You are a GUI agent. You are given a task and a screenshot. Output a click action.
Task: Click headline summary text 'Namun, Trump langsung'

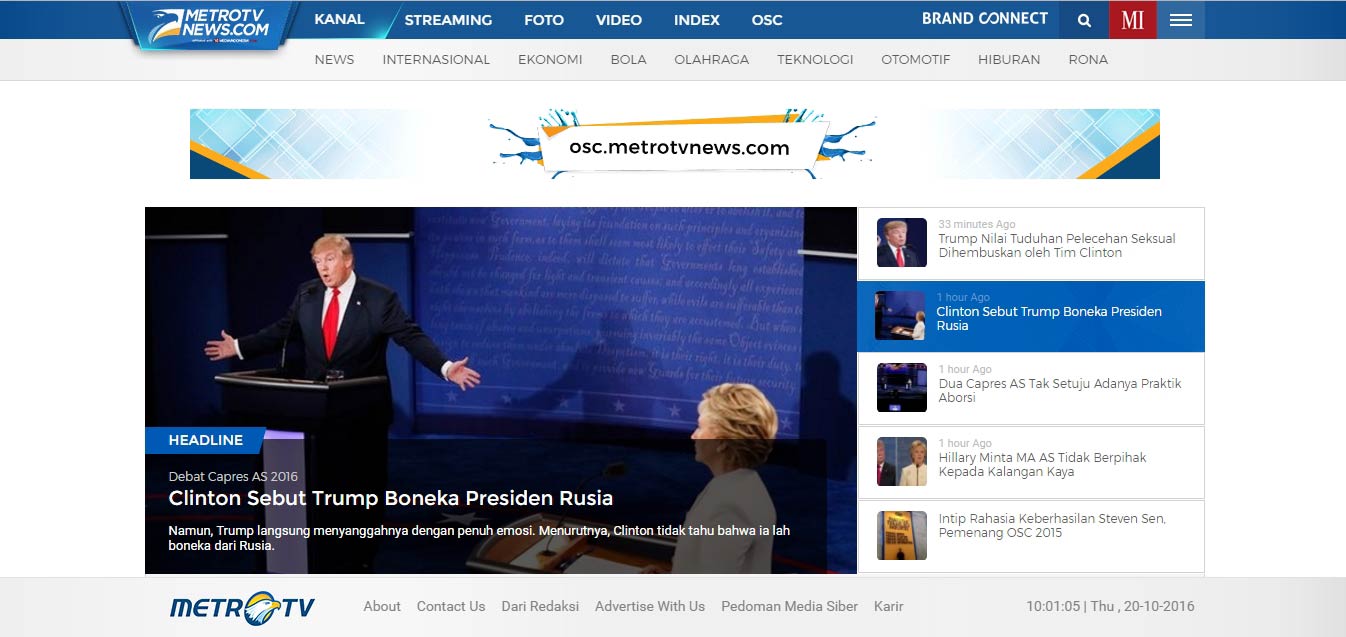point(479,538)
